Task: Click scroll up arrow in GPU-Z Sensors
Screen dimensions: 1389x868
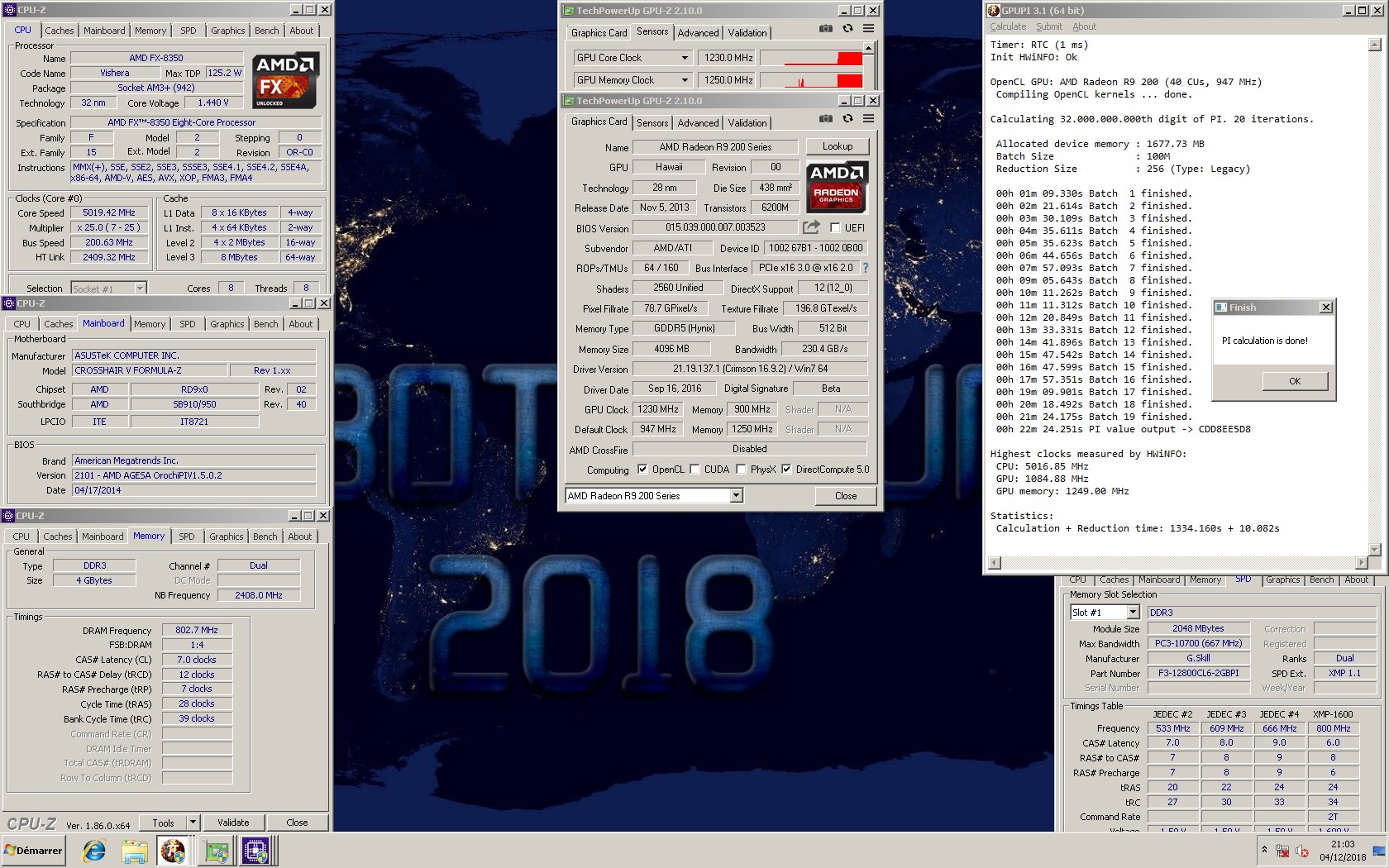Action: click(x=868, y=48)
